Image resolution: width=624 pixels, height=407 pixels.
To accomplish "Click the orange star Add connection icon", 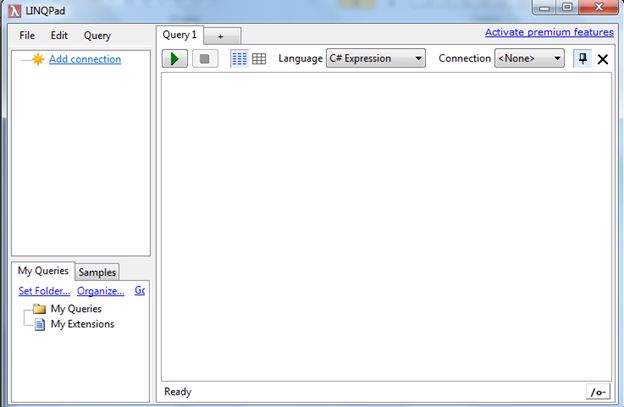I will pos(38,59).
